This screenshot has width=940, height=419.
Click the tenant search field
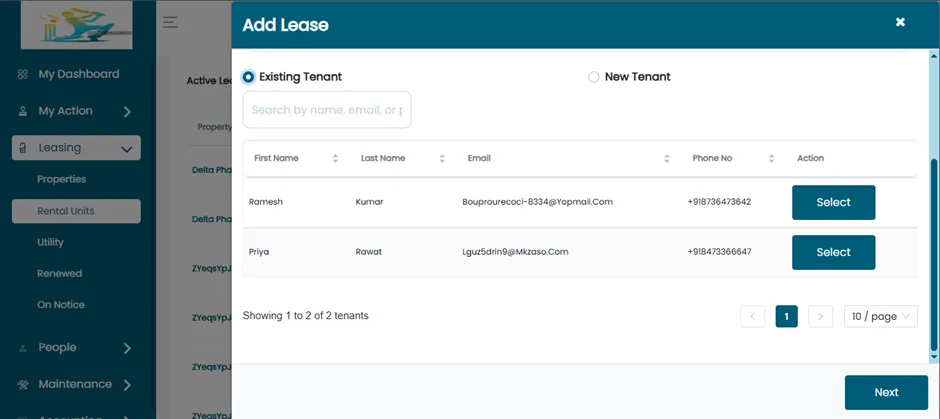coord(327,110)
